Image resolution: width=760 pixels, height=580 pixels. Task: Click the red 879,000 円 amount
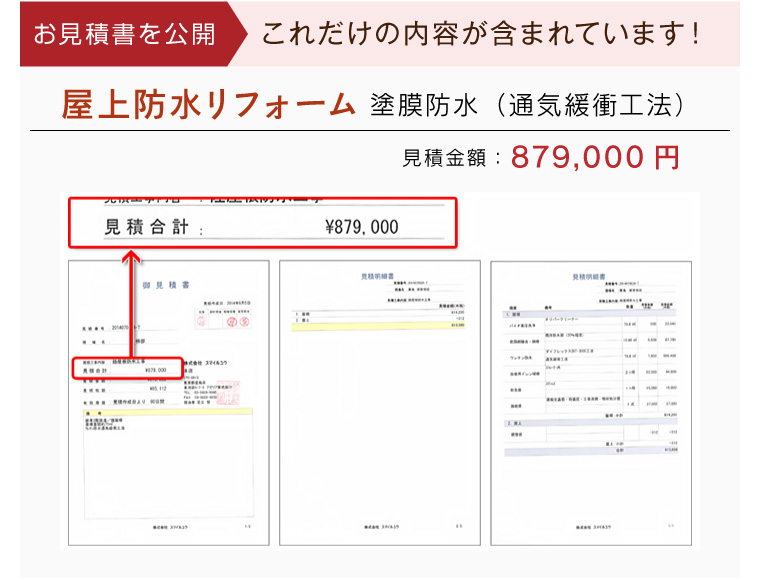(x=594, y=157)
